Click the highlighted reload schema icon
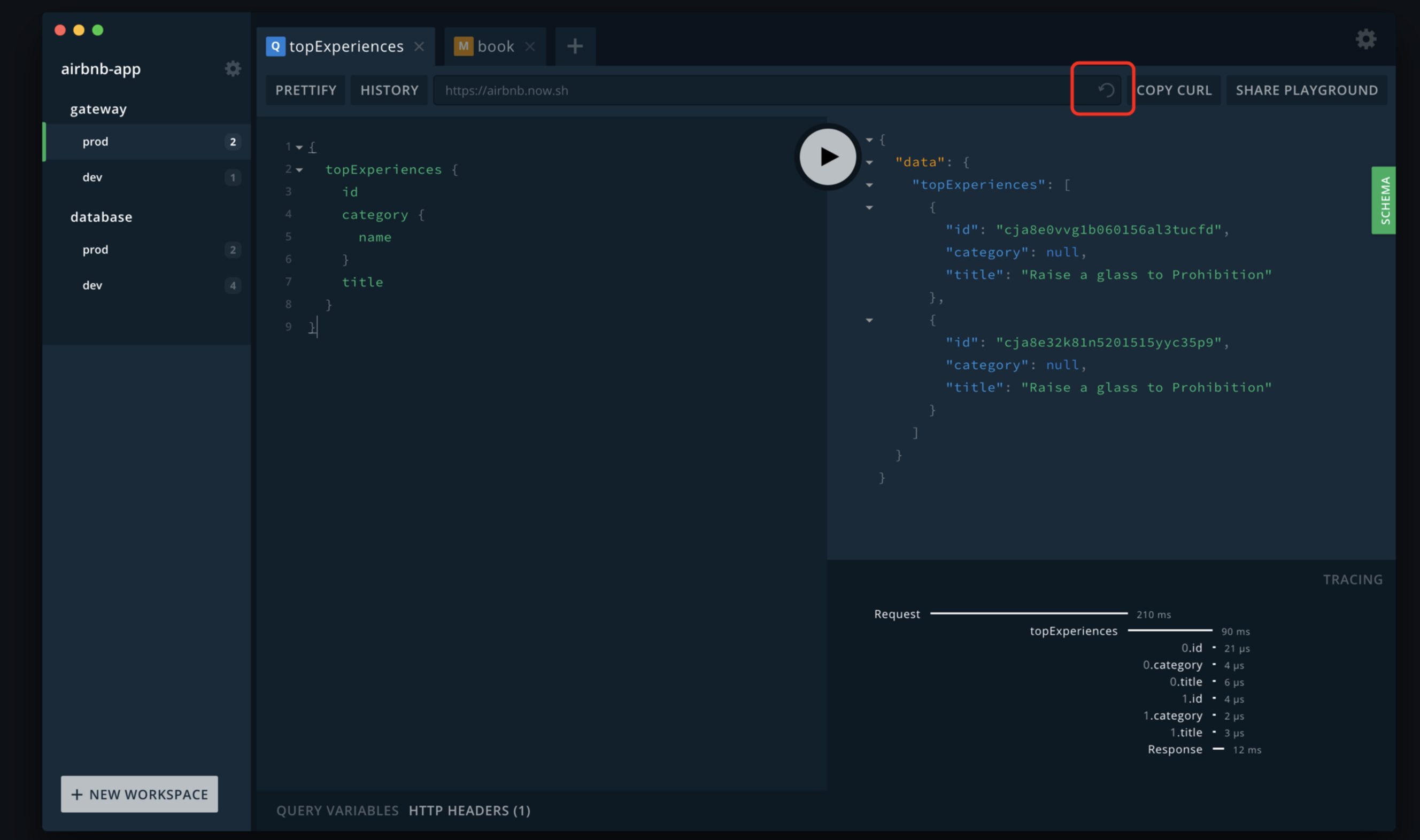The width and height of the screenshot is (1420, 840). [1102, 90]
